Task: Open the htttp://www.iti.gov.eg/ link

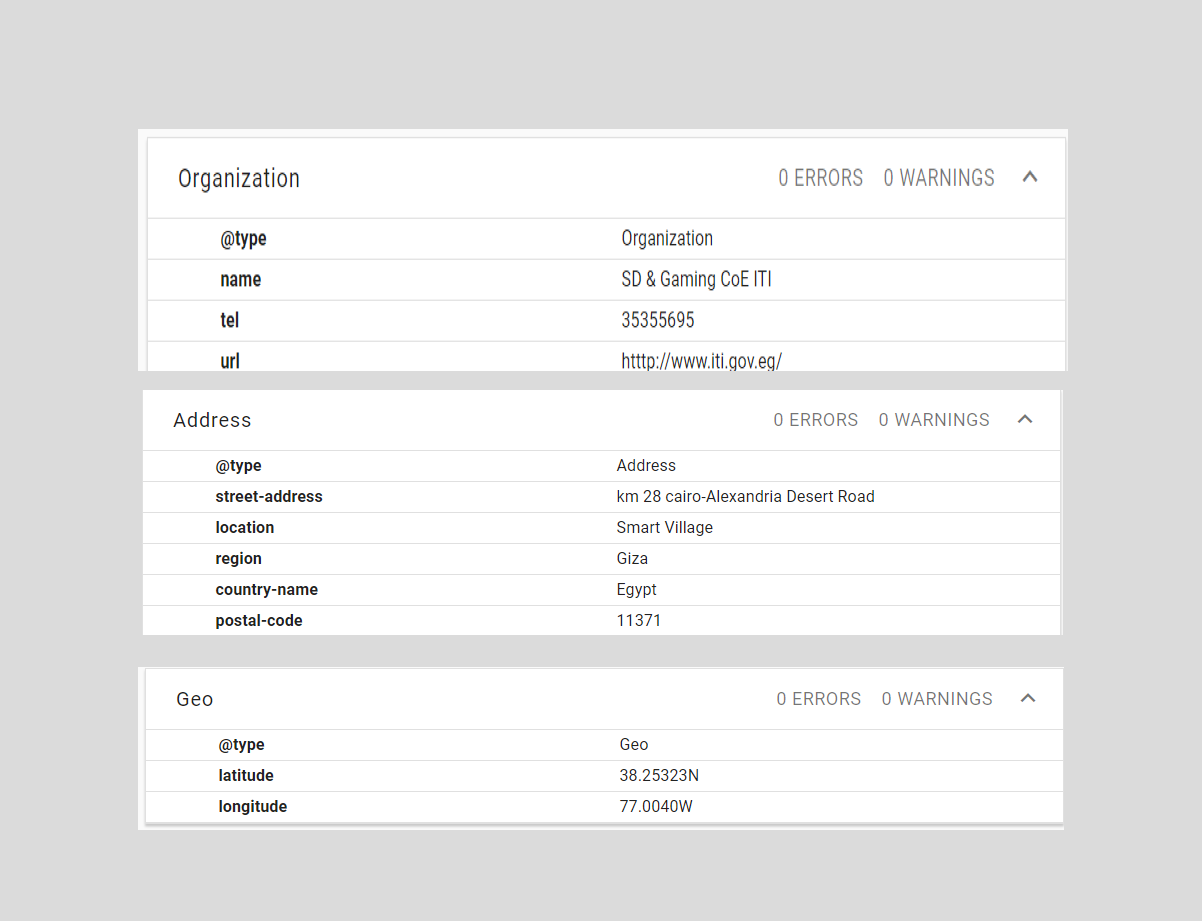Action: click(702, 361)
